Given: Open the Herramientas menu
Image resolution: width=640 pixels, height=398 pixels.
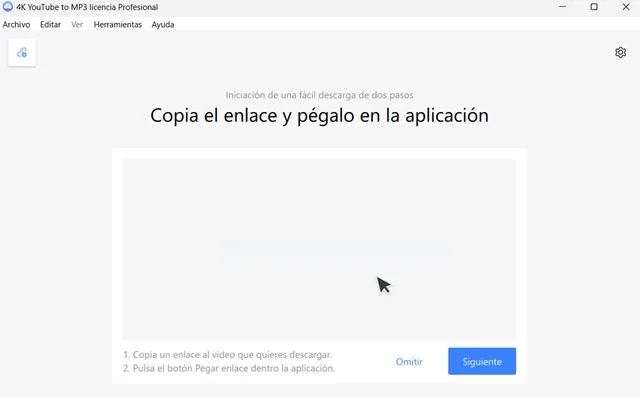Looking at the screenshot, I should [118, 24].
